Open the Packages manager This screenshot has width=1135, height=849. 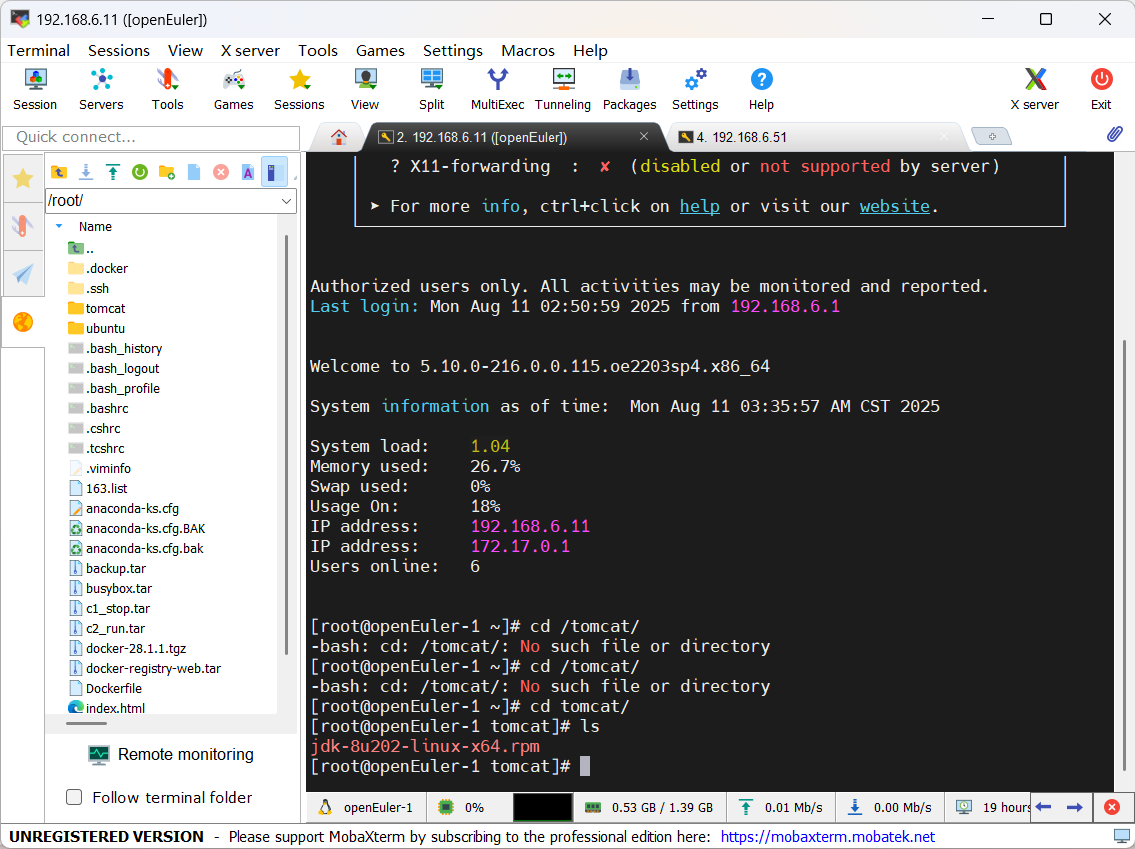[x=629, y=89]
